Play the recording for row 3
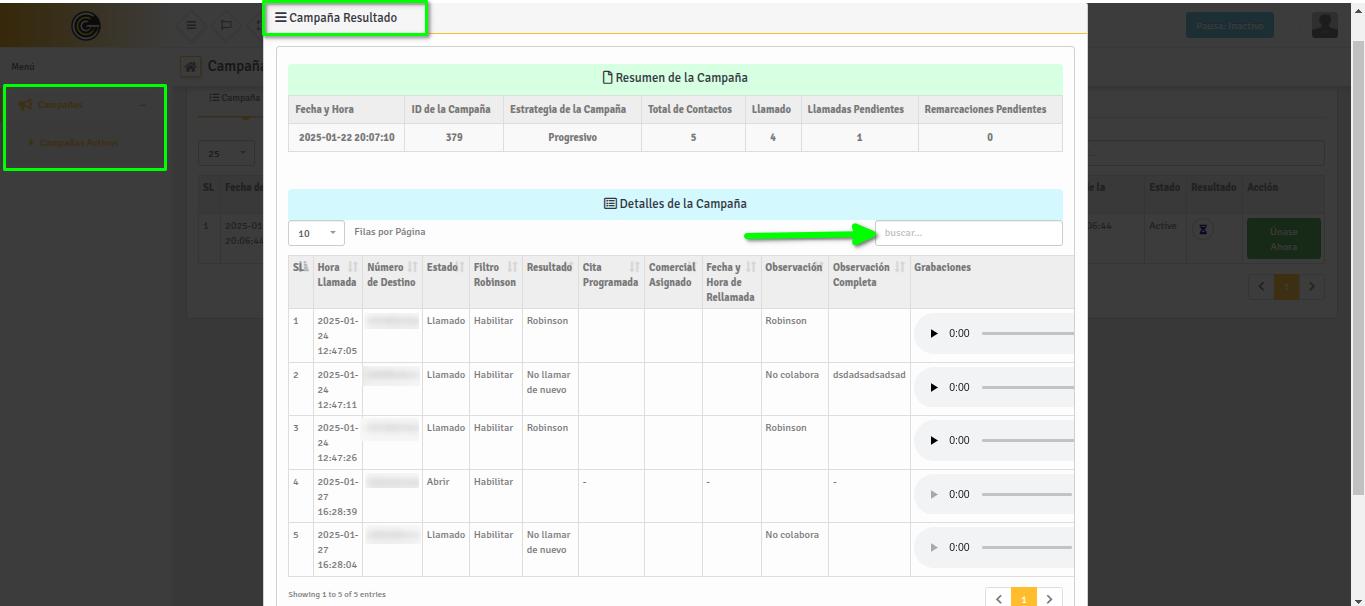Viewport: 1365px width, 606px height. (934, 441)
